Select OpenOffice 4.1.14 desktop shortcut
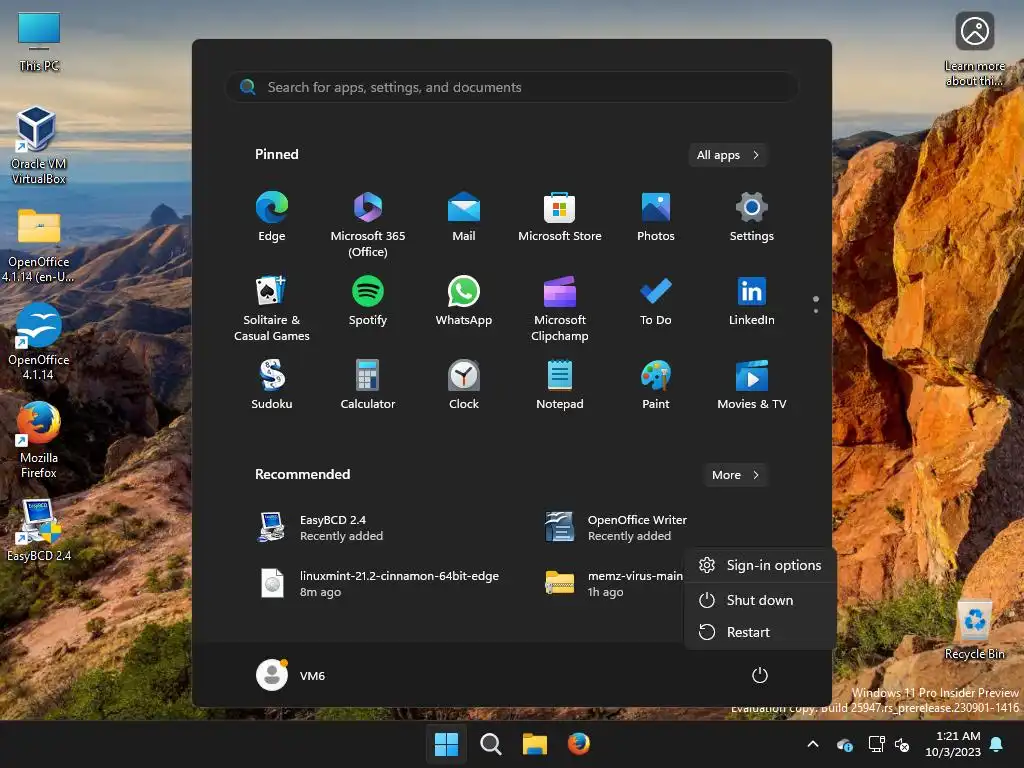 click(x=39, y=341)
